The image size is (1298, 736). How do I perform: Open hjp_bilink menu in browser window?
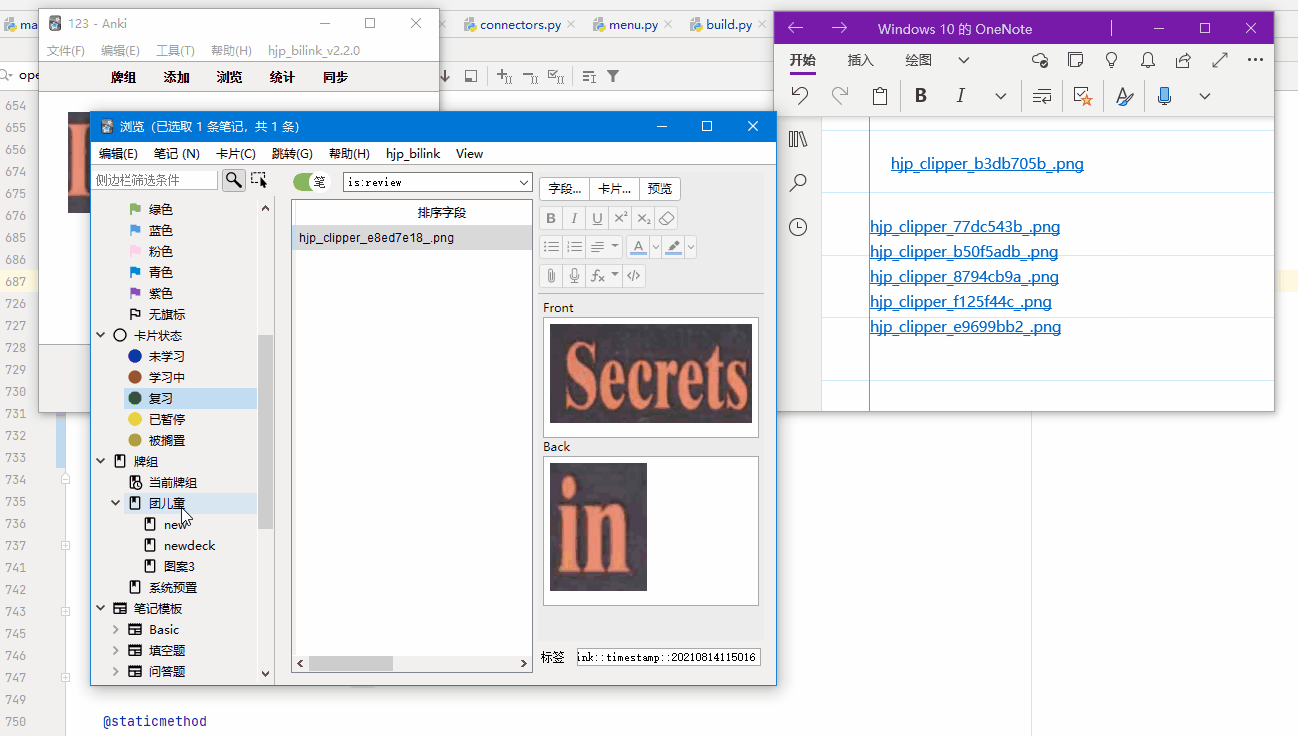click(x=413, y=153)
